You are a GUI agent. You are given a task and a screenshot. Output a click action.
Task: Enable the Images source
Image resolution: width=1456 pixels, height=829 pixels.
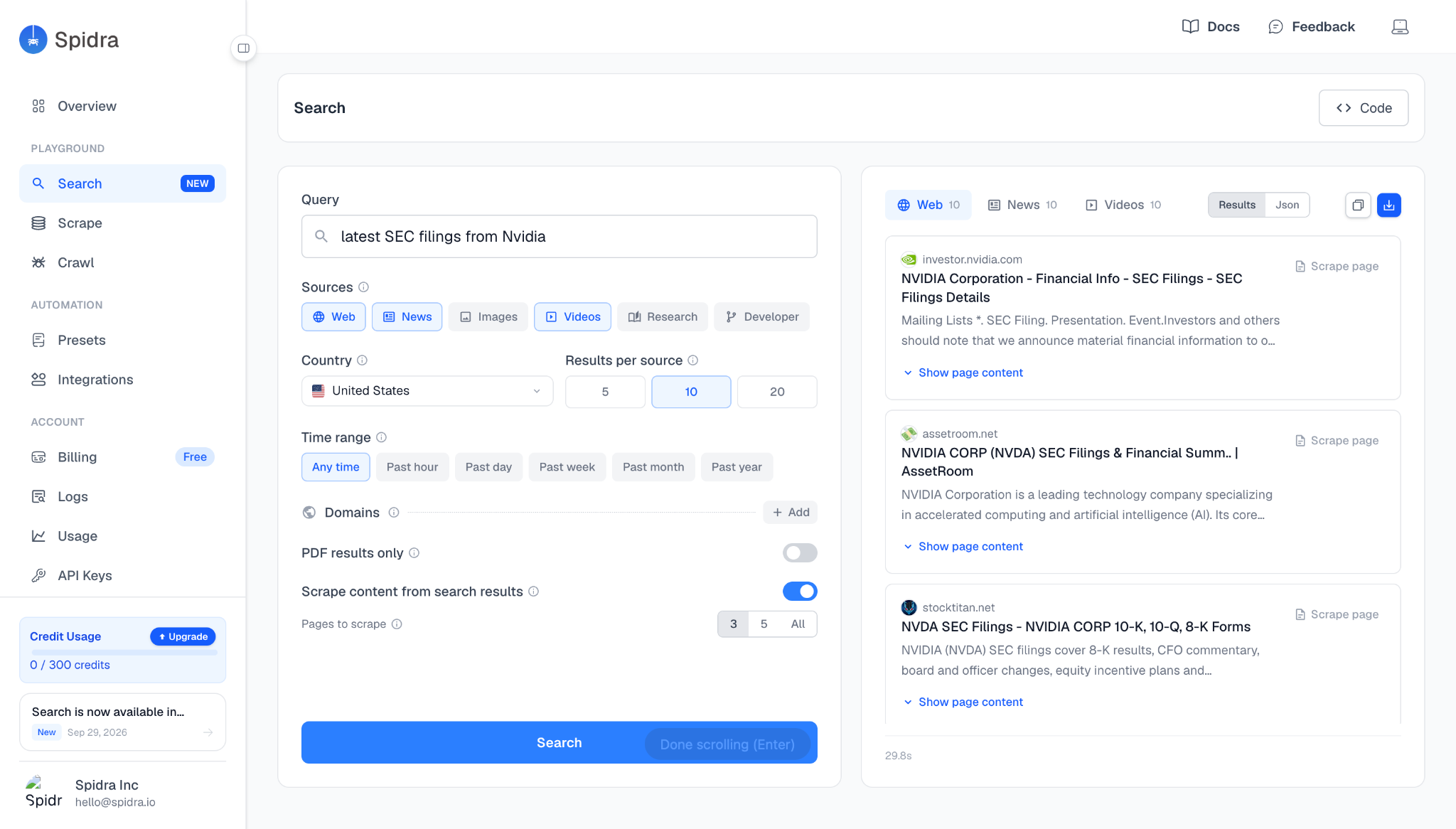488,316
